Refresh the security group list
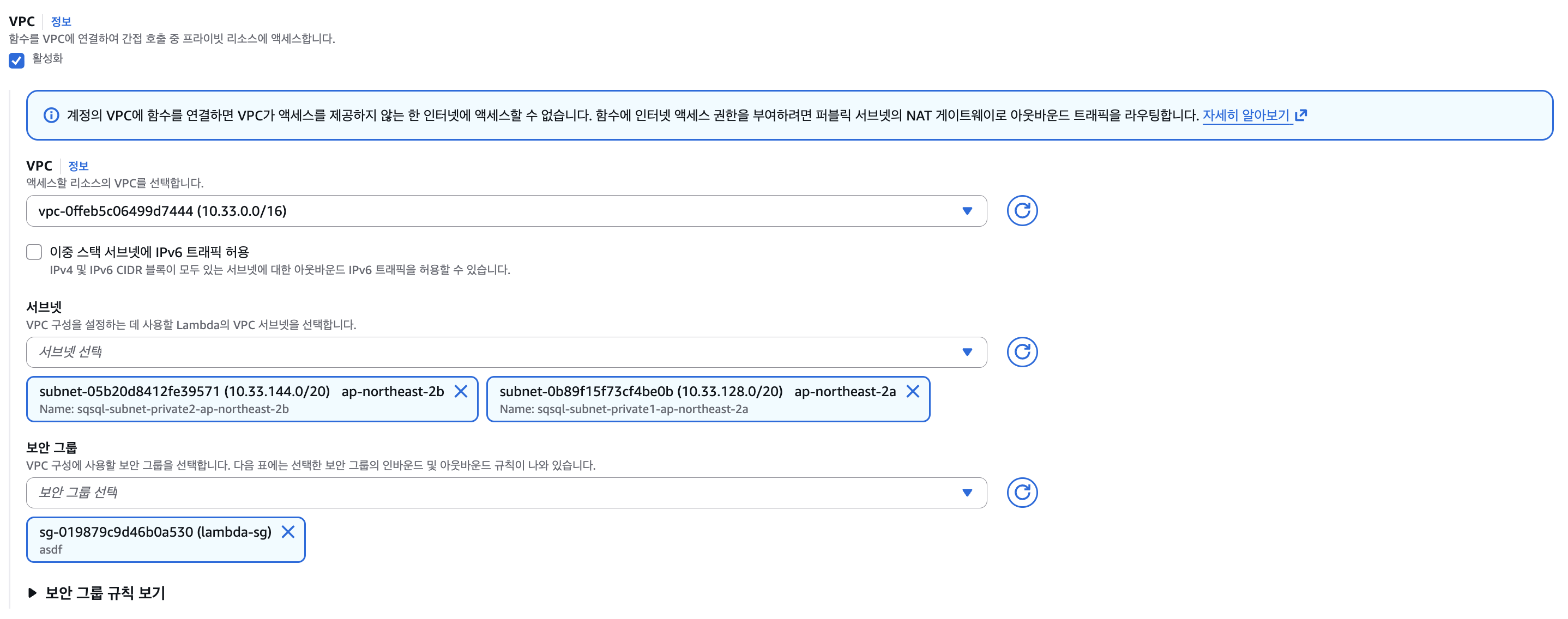The height and width of the screenshot is (619, 1568). [1021, 493]
